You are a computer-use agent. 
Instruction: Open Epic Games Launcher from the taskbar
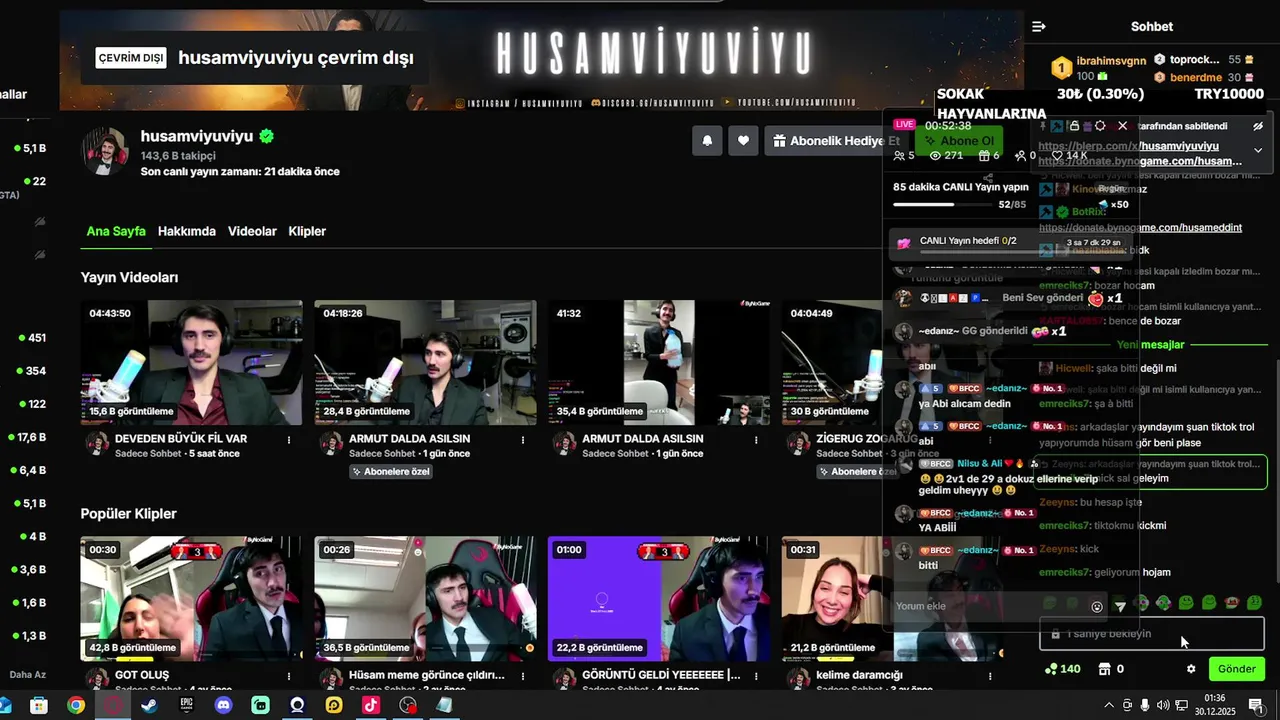pyautogui.click(x=186, y=705)
